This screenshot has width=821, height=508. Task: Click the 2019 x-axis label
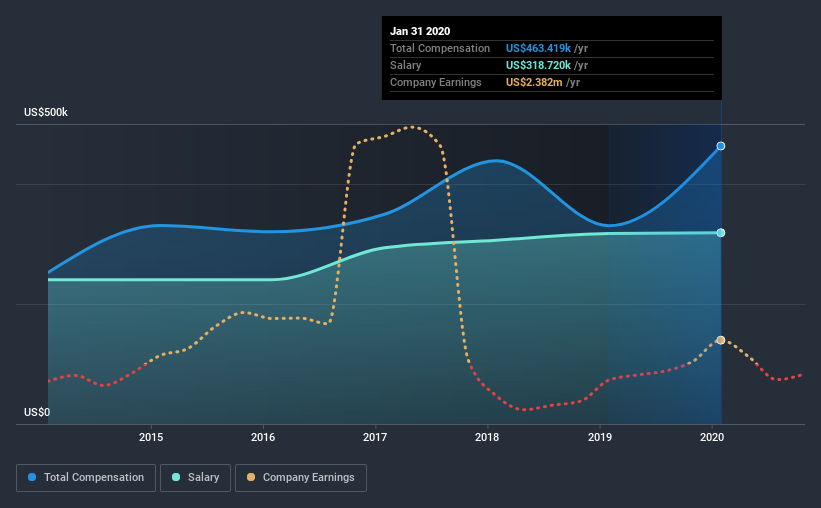600,437
